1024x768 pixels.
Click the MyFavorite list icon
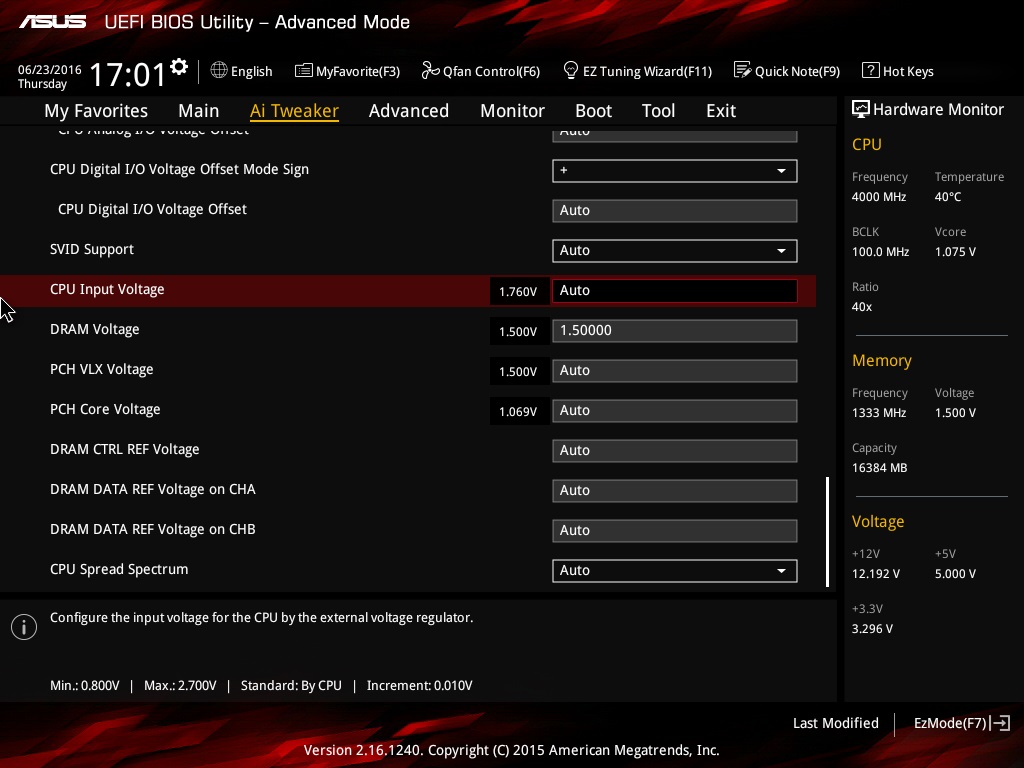click(303, 71)
